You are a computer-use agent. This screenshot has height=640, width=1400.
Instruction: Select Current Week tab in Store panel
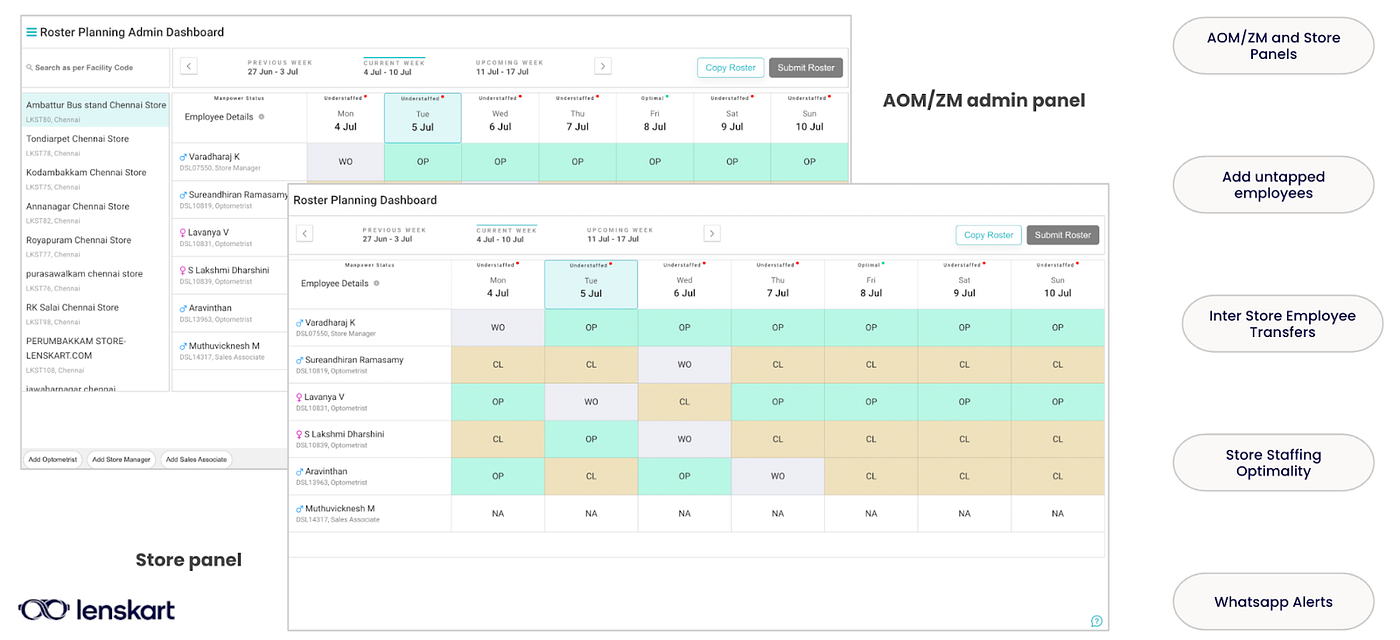click(507, 234)
